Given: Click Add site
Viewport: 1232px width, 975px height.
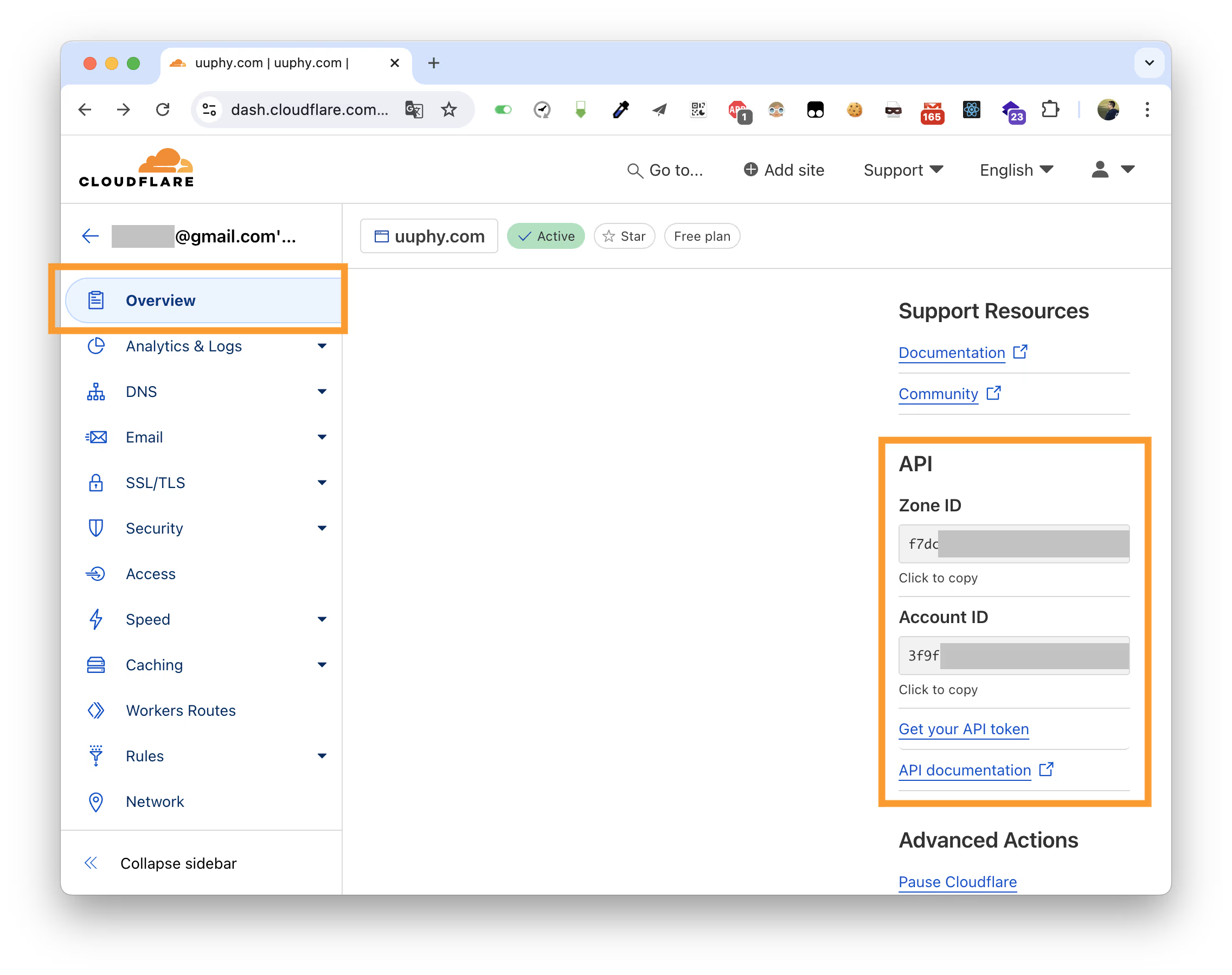Looking at the screenshot, I should click(784, 170).
